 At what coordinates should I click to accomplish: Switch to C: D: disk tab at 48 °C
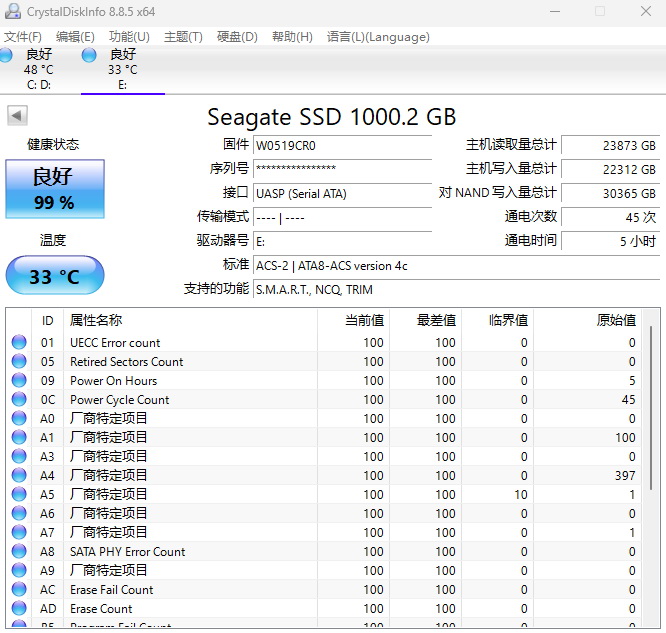(x=39, y=69)
